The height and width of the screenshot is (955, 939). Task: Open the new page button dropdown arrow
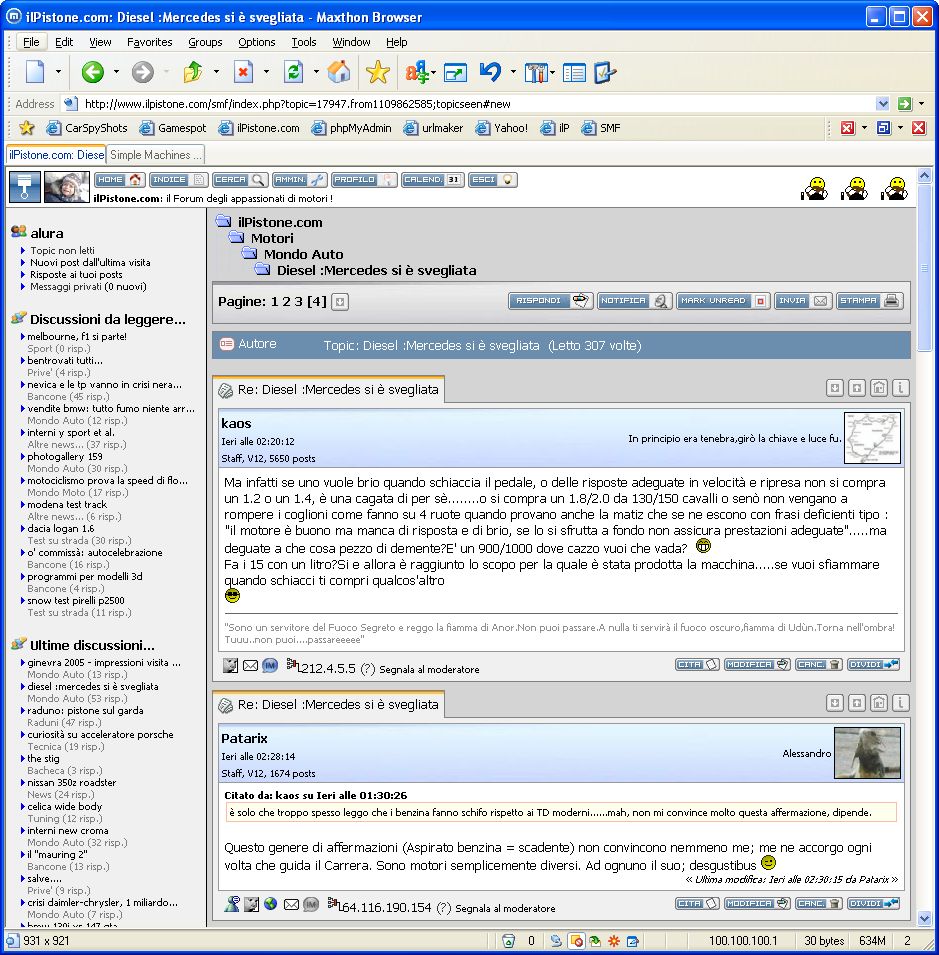pos(58,72)
